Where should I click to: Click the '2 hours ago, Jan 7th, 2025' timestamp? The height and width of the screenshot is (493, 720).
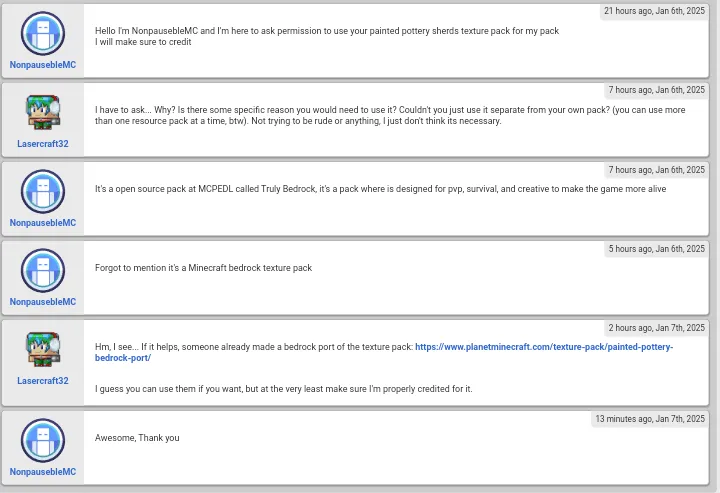657,328
